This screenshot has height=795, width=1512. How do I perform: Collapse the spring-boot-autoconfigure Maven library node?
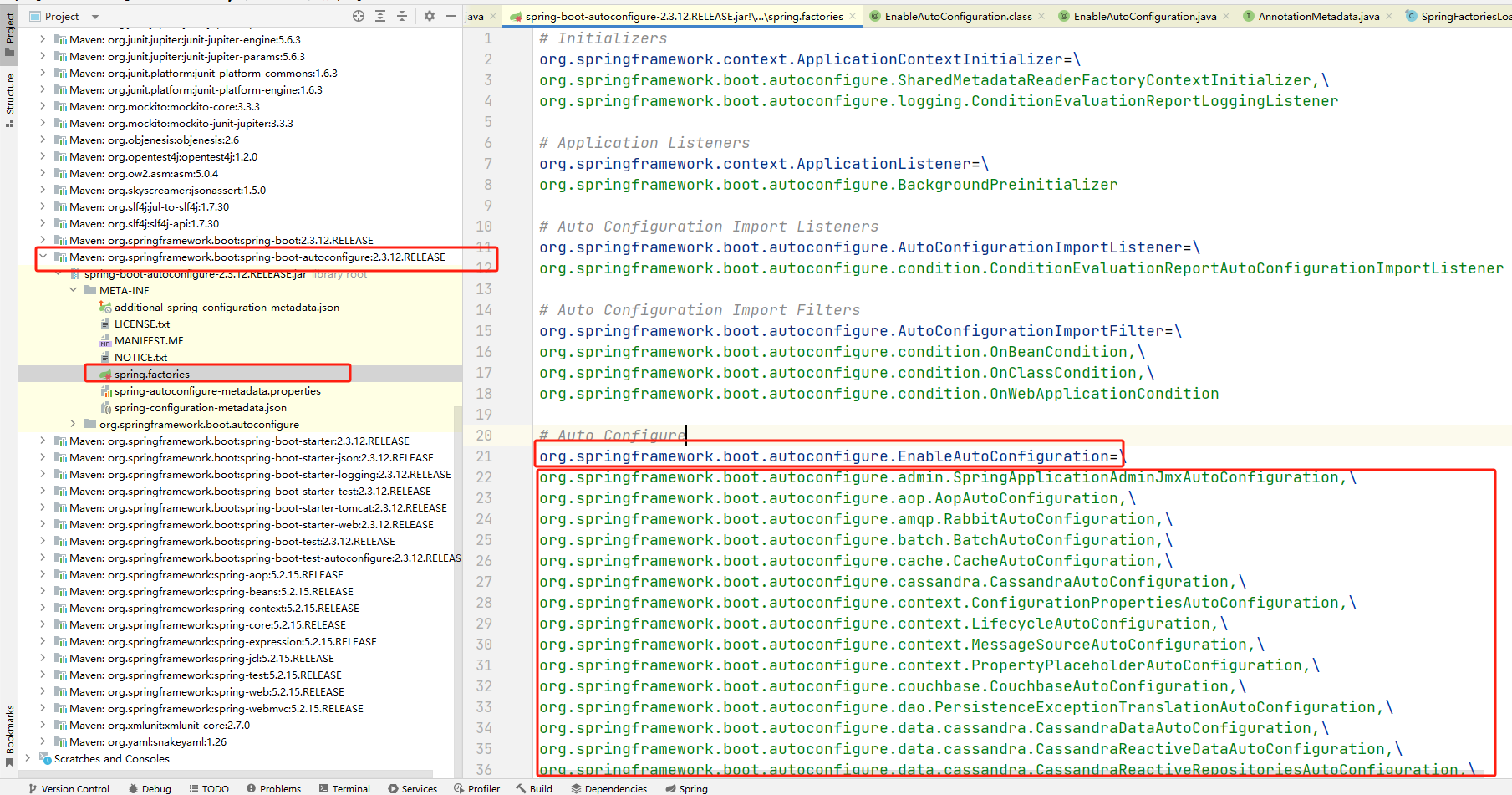[43, 257]
